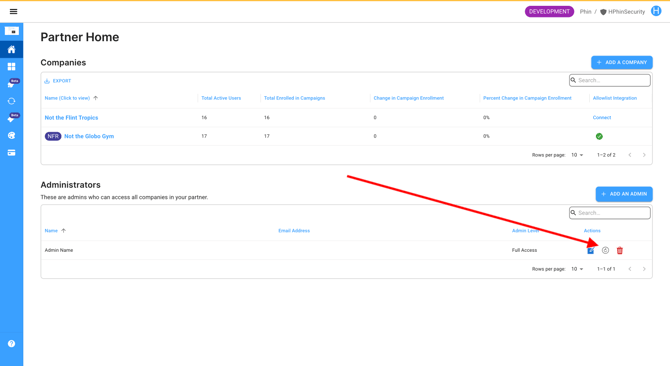Open the help question mark icon
Screen dimensions: 670x366
click(x=12, y=344)
